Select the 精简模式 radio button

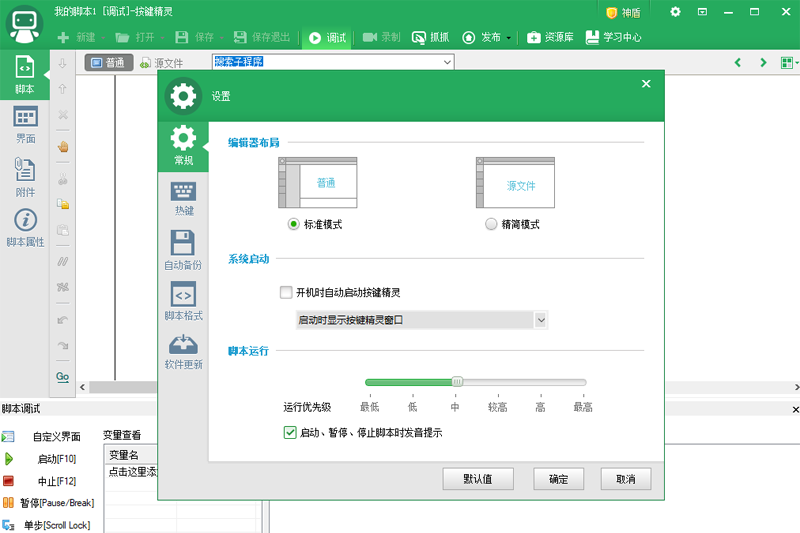tap(491, 225)
